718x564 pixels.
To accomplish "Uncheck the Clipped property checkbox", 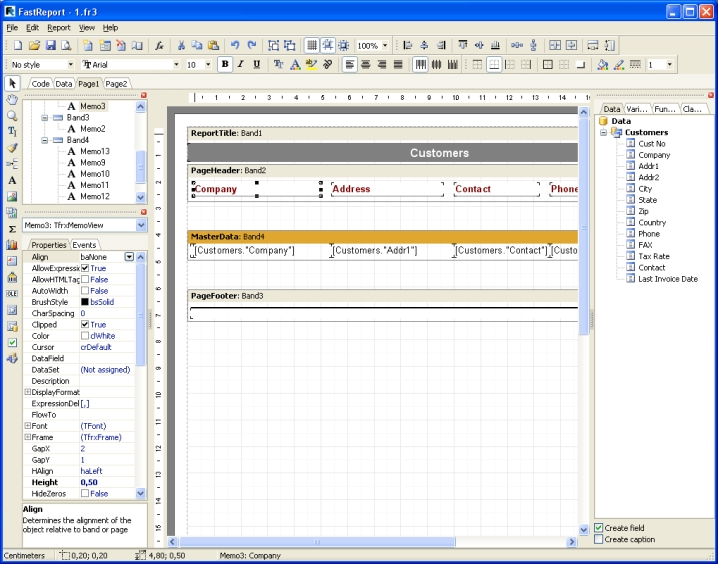I will tap(85, 325).
